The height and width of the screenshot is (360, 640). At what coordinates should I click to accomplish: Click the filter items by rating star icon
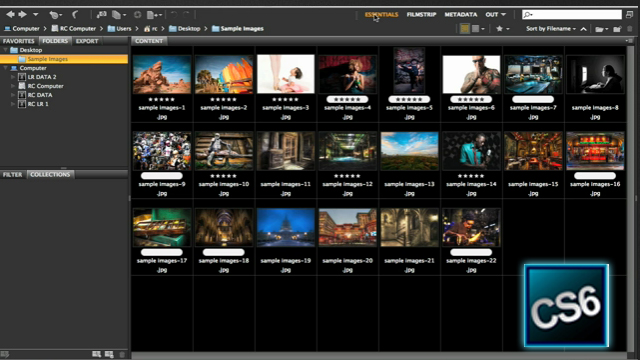point(499,29)
